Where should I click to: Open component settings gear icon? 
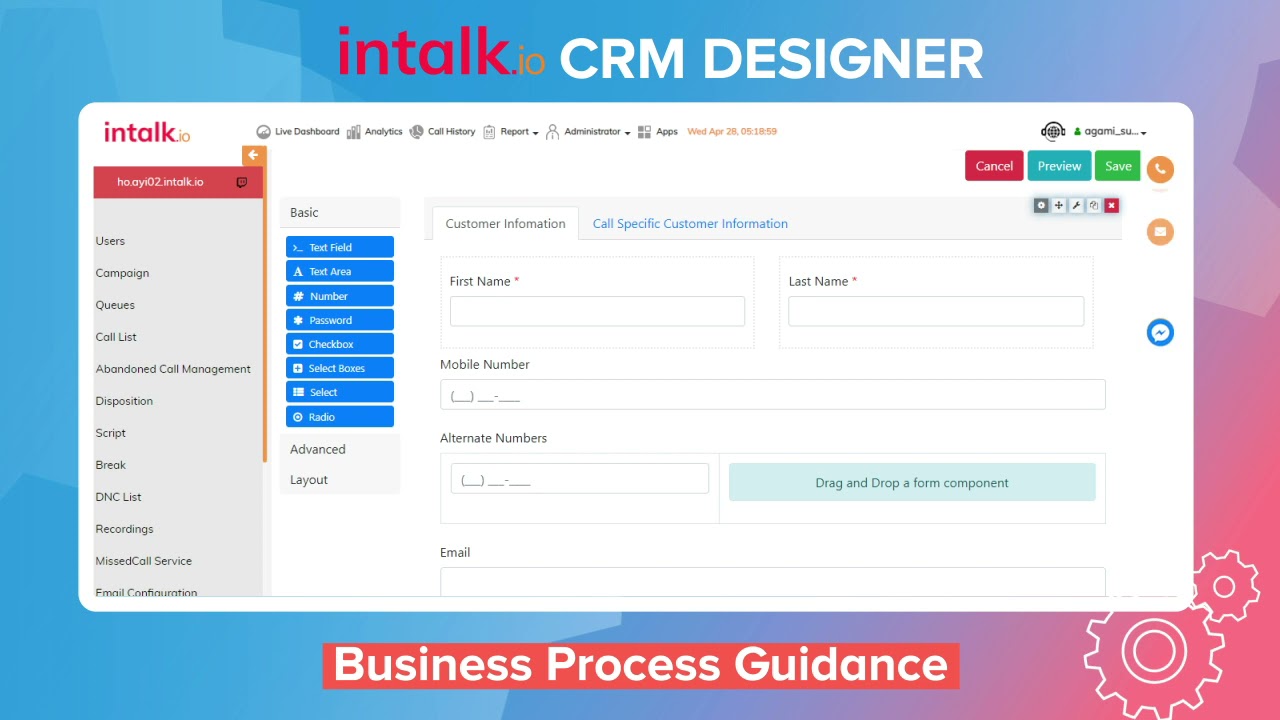point(1041,205)
